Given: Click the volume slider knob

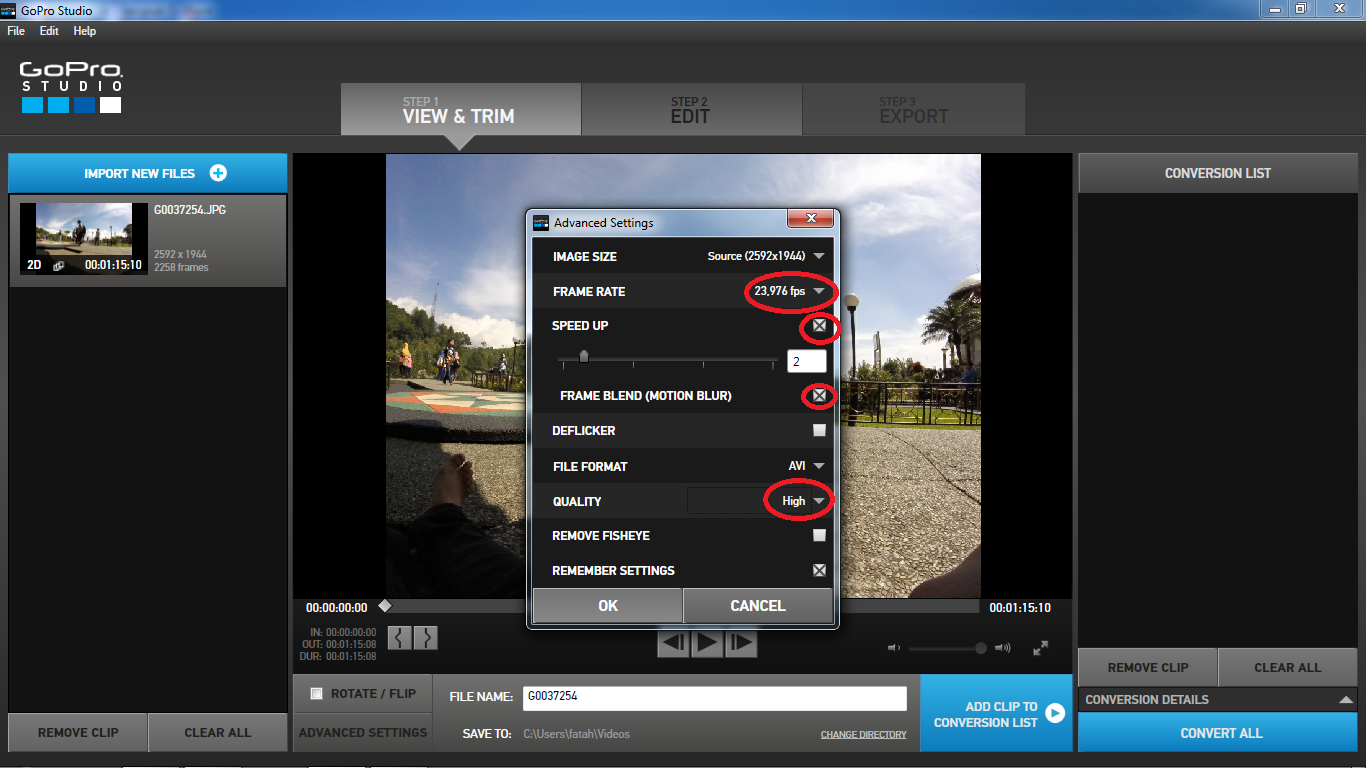Looking at the screenshot, I should 981,648.
